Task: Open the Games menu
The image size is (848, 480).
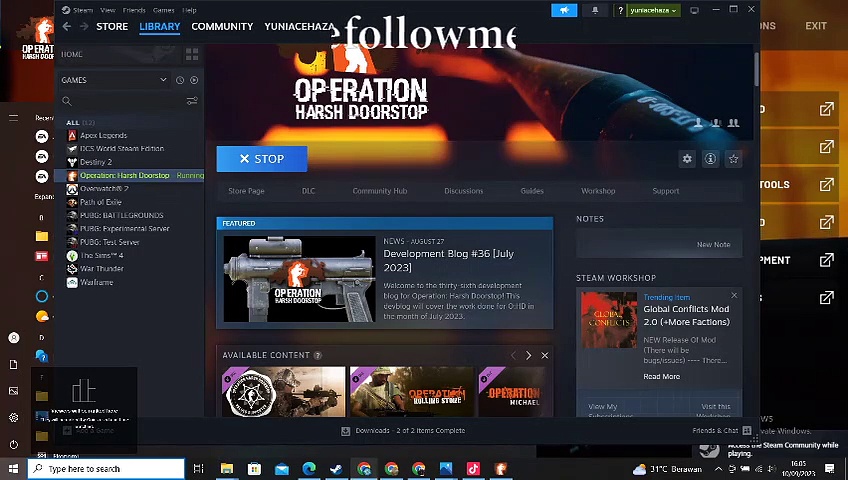Action: tap(163, 10)
